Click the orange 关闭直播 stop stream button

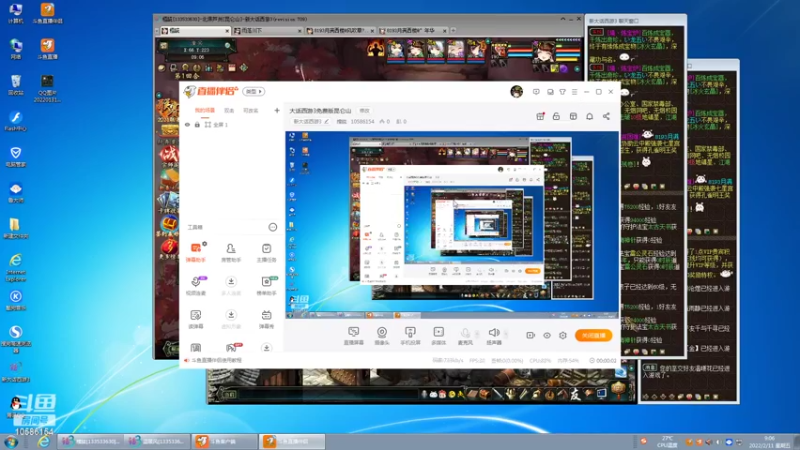593,335
